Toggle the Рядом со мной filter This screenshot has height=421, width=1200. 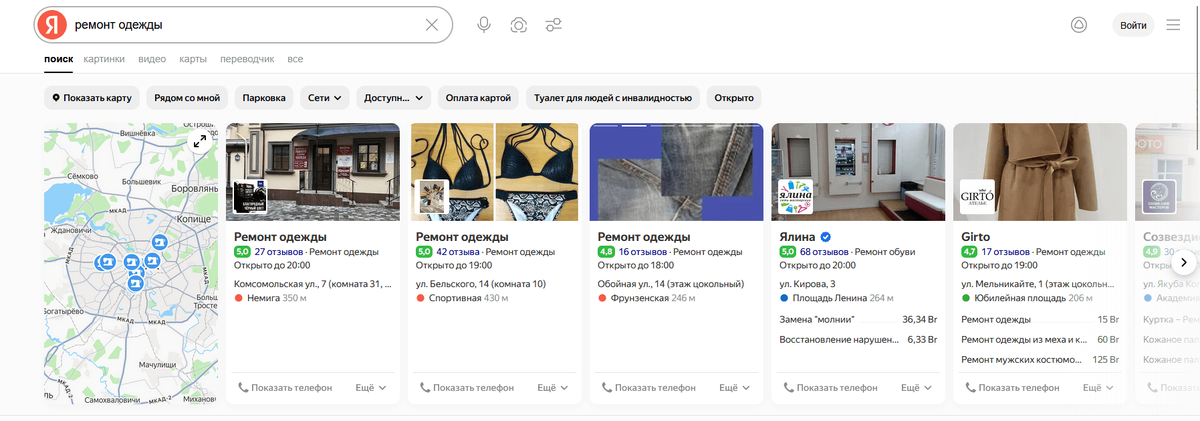click(x=187, y=98)
